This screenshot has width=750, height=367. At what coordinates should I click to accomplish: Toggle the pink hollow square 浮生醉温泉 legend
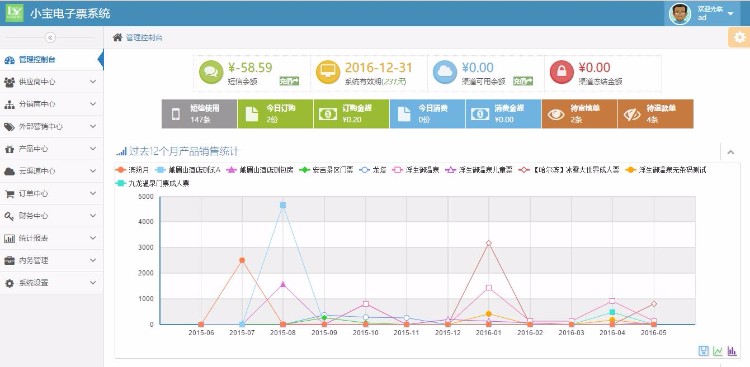(x=416, y=169)
